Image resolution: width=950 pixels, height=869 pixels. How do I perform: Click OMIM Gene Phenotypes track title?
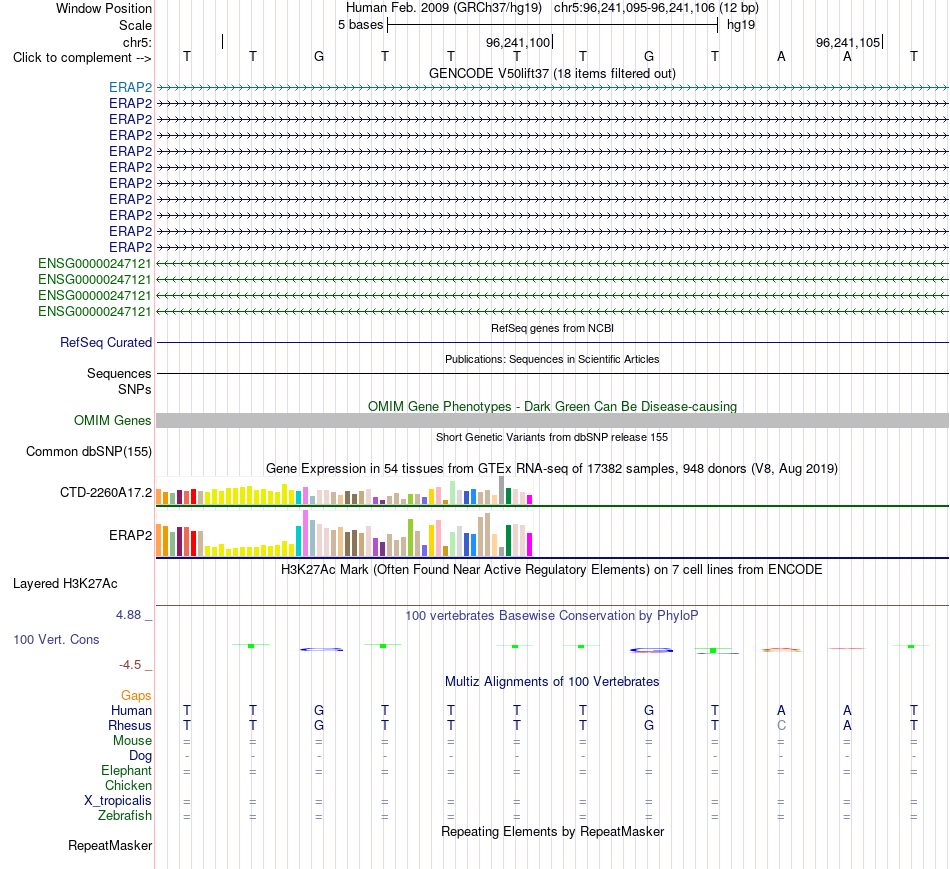tap(552, 407)
